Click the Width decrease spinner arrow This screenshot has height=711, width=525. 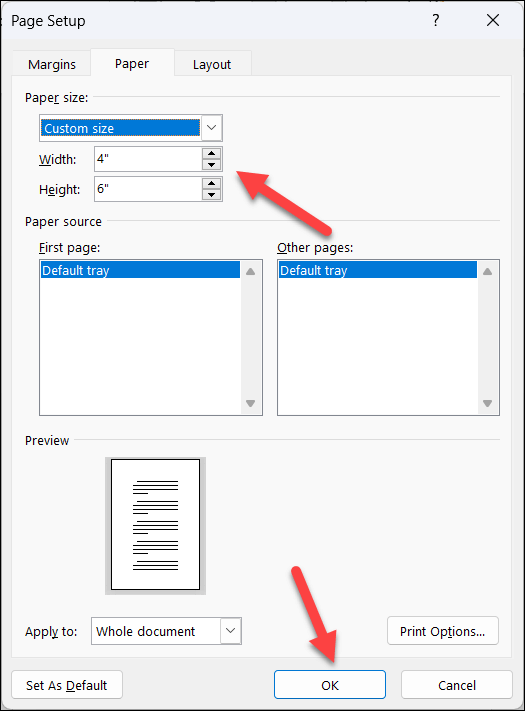pyautogui.click(x=211, y=165)
